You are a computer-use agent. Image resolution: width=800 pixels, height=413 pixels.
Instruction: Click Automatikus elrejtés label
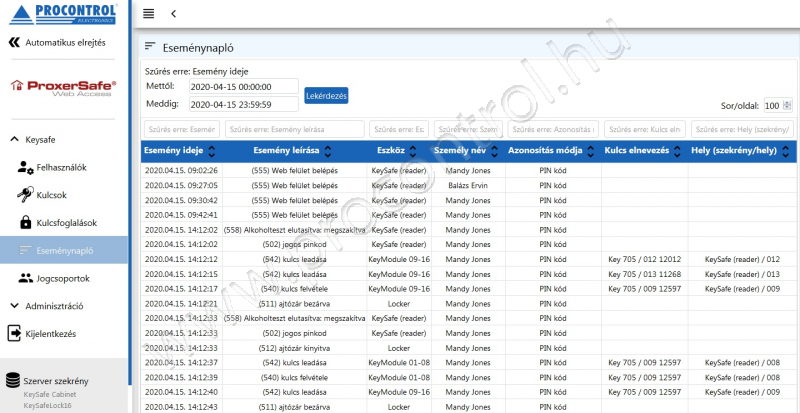point(65,42)
